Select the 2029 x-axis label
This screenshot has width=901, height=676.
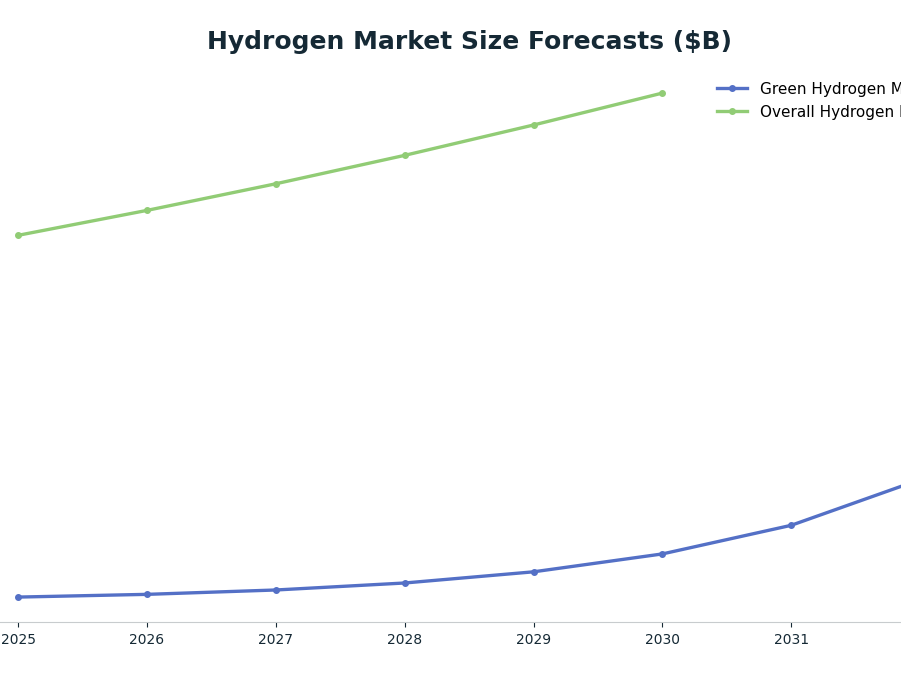(534, 639)
